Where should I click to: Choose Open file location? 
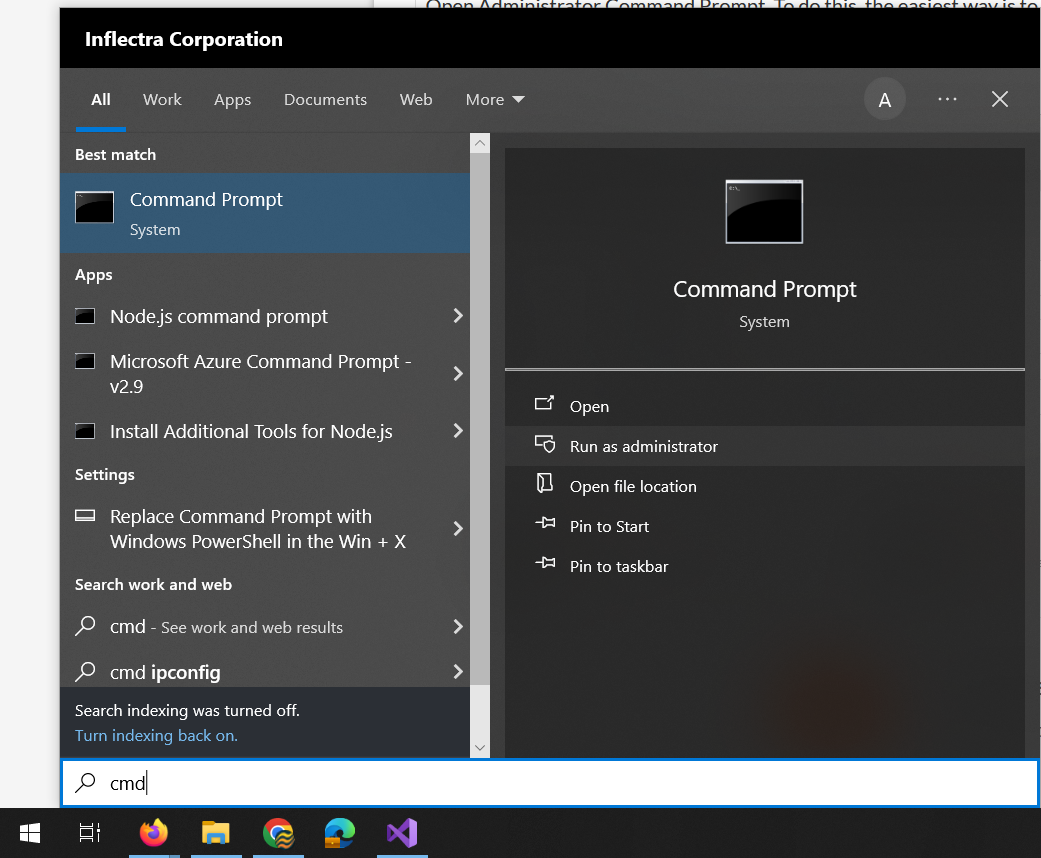(x=764, y=485)
